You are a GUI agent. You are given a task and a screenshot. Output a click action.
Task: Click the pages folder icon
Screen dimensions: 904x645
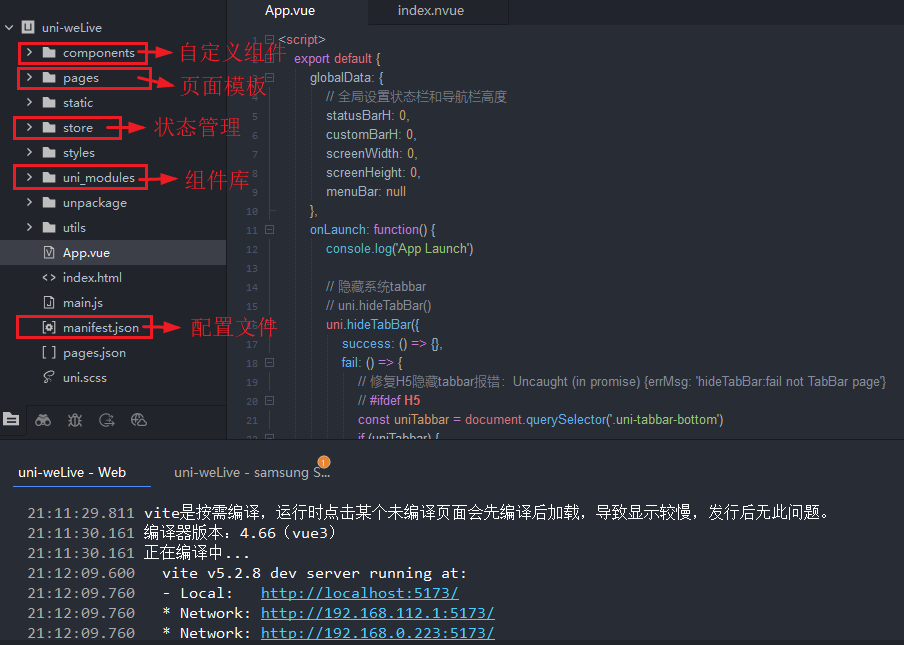pos(49,77)
